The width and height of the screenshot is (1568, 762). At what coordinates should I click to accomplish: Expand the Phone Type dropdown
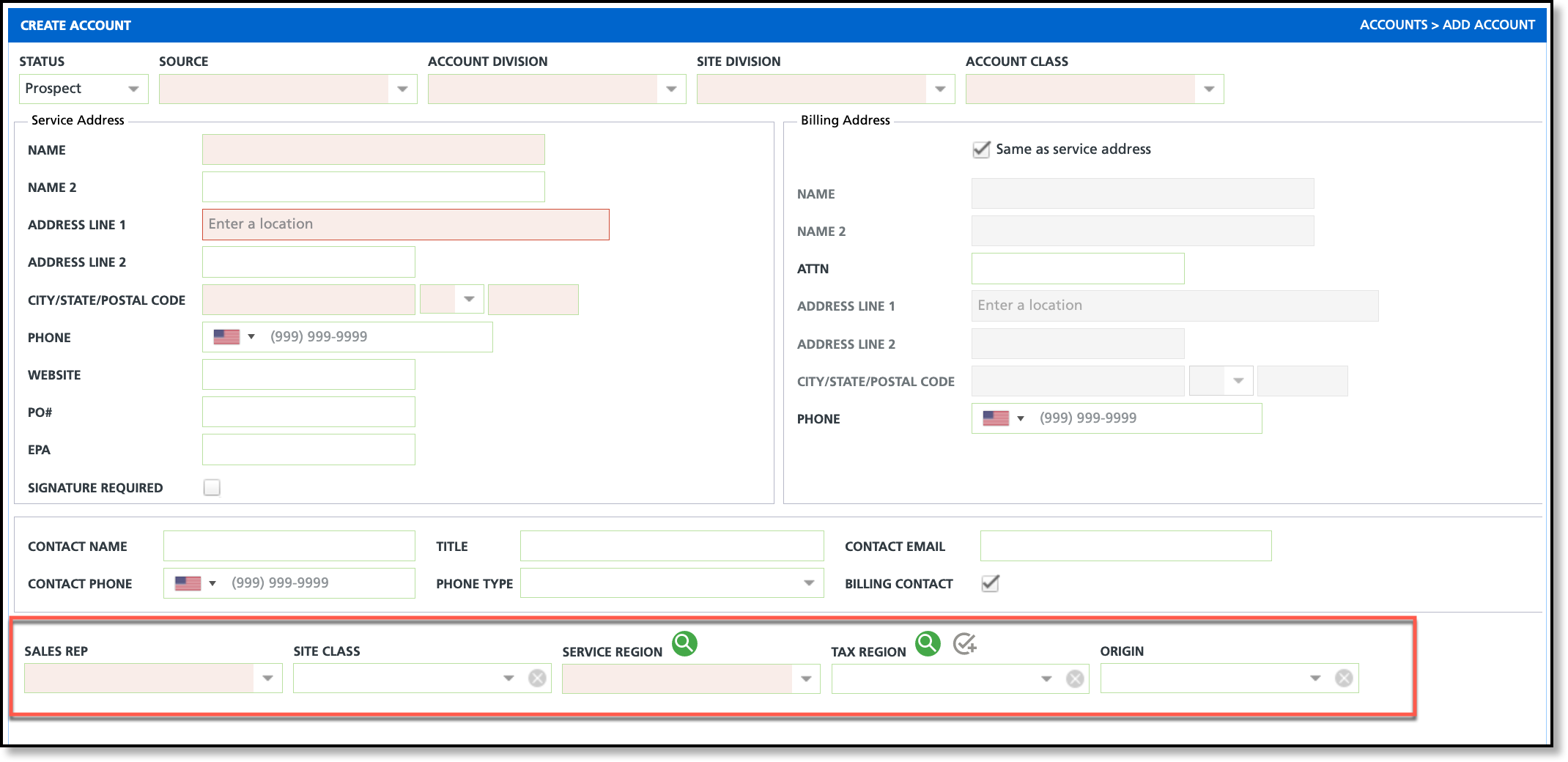[672, 583]
